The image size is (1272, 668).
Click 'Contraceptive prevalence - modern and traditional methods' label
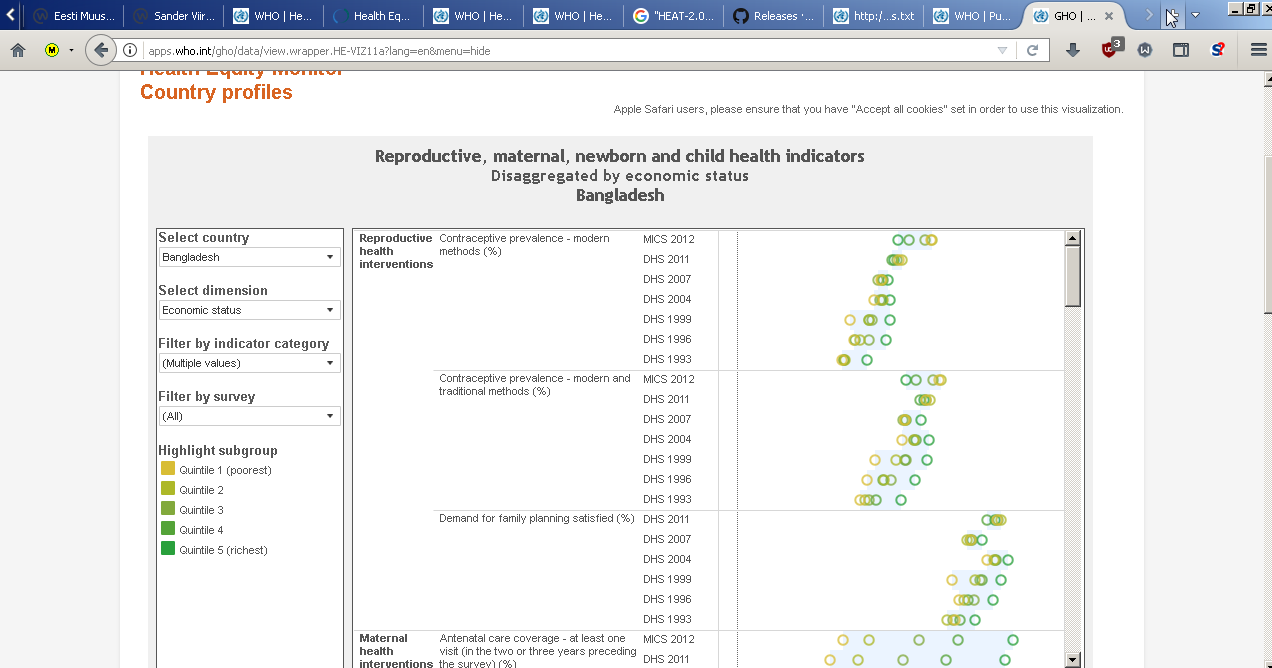pos(535,385)
